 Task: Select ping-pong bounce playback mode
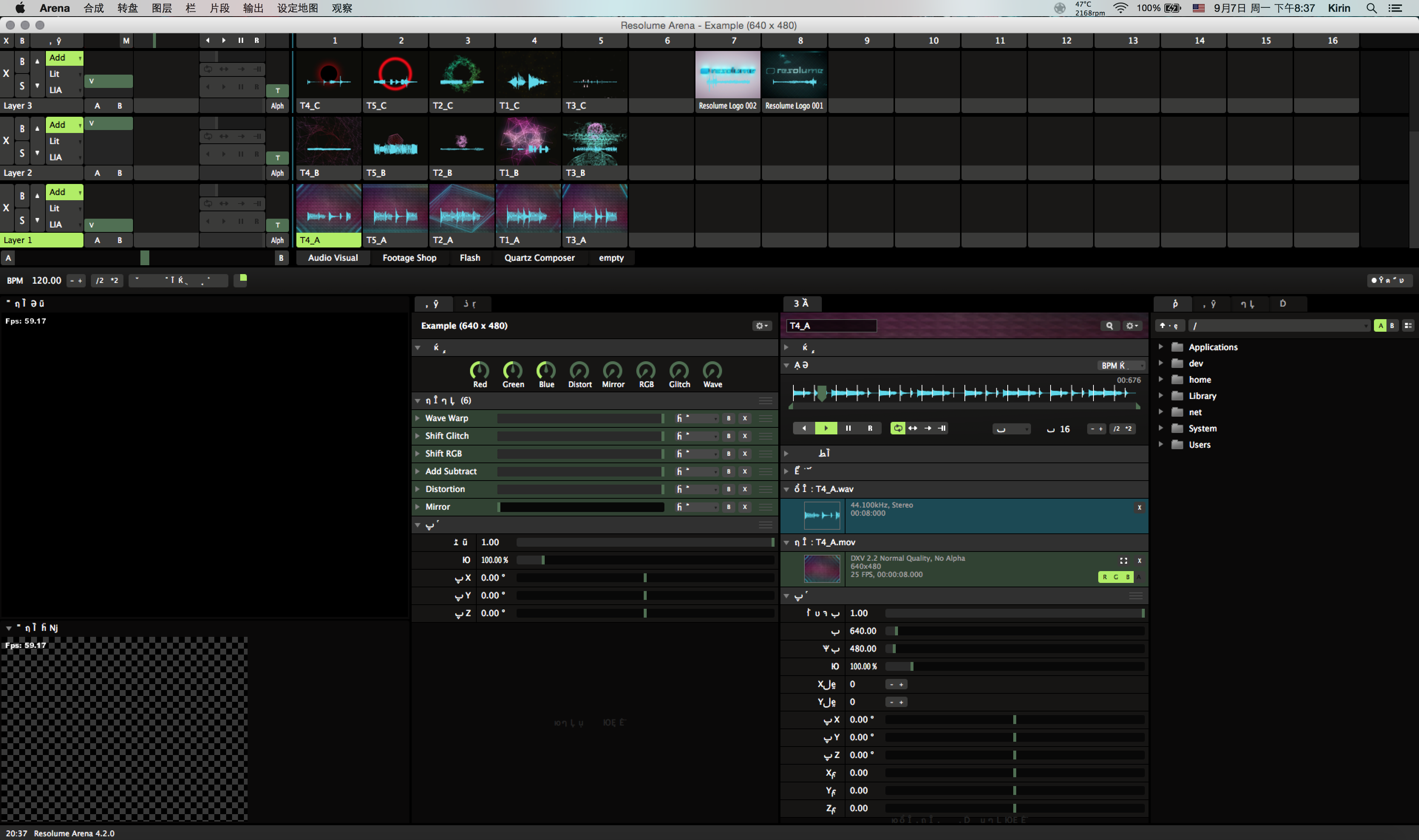tap(913, 428)
